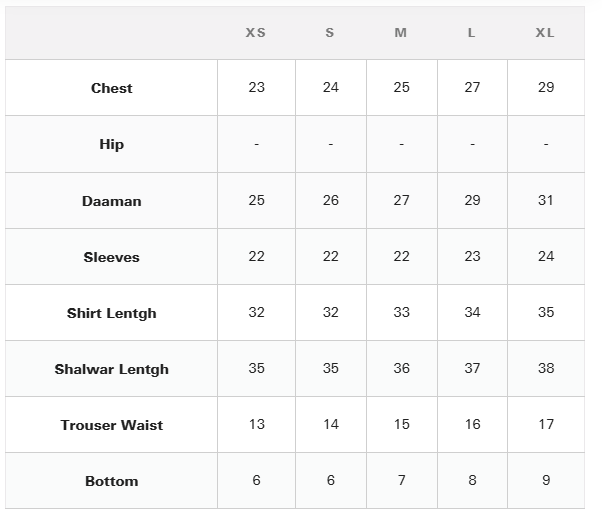
Task: Select the XS column header
Action: [x=256, y=33]
